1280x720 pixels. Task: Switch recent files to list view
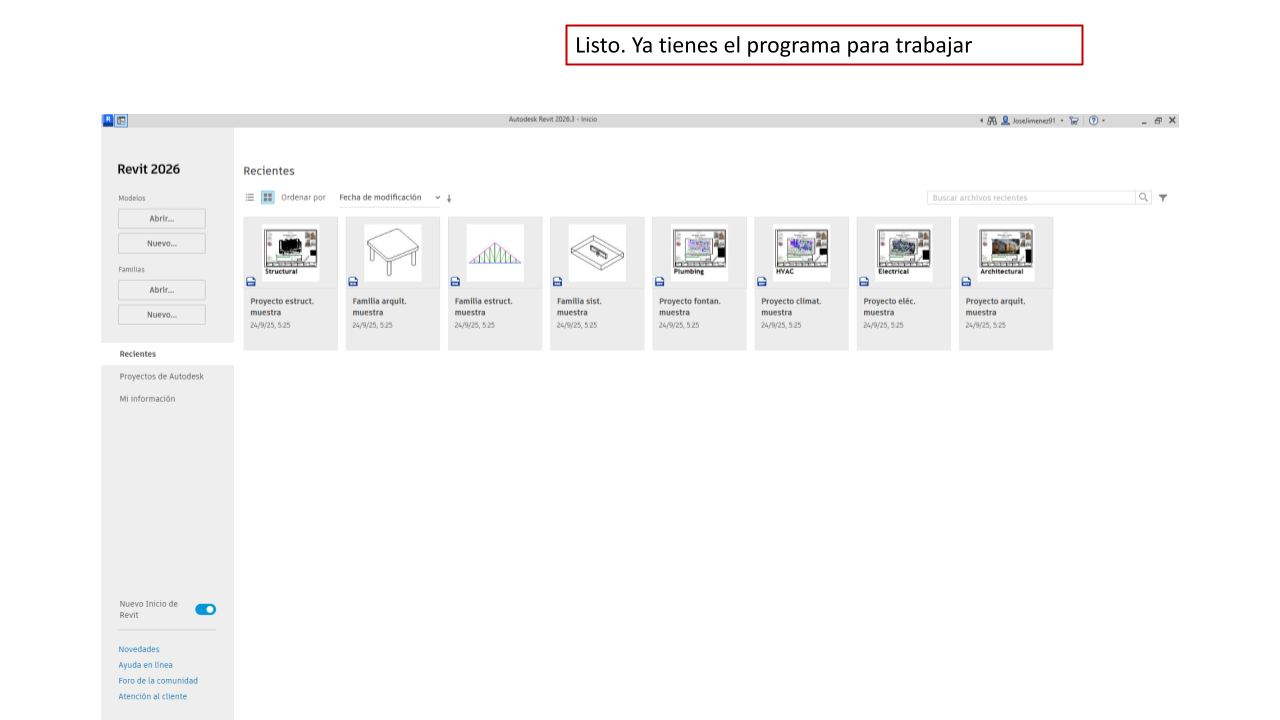coord(250,198)
